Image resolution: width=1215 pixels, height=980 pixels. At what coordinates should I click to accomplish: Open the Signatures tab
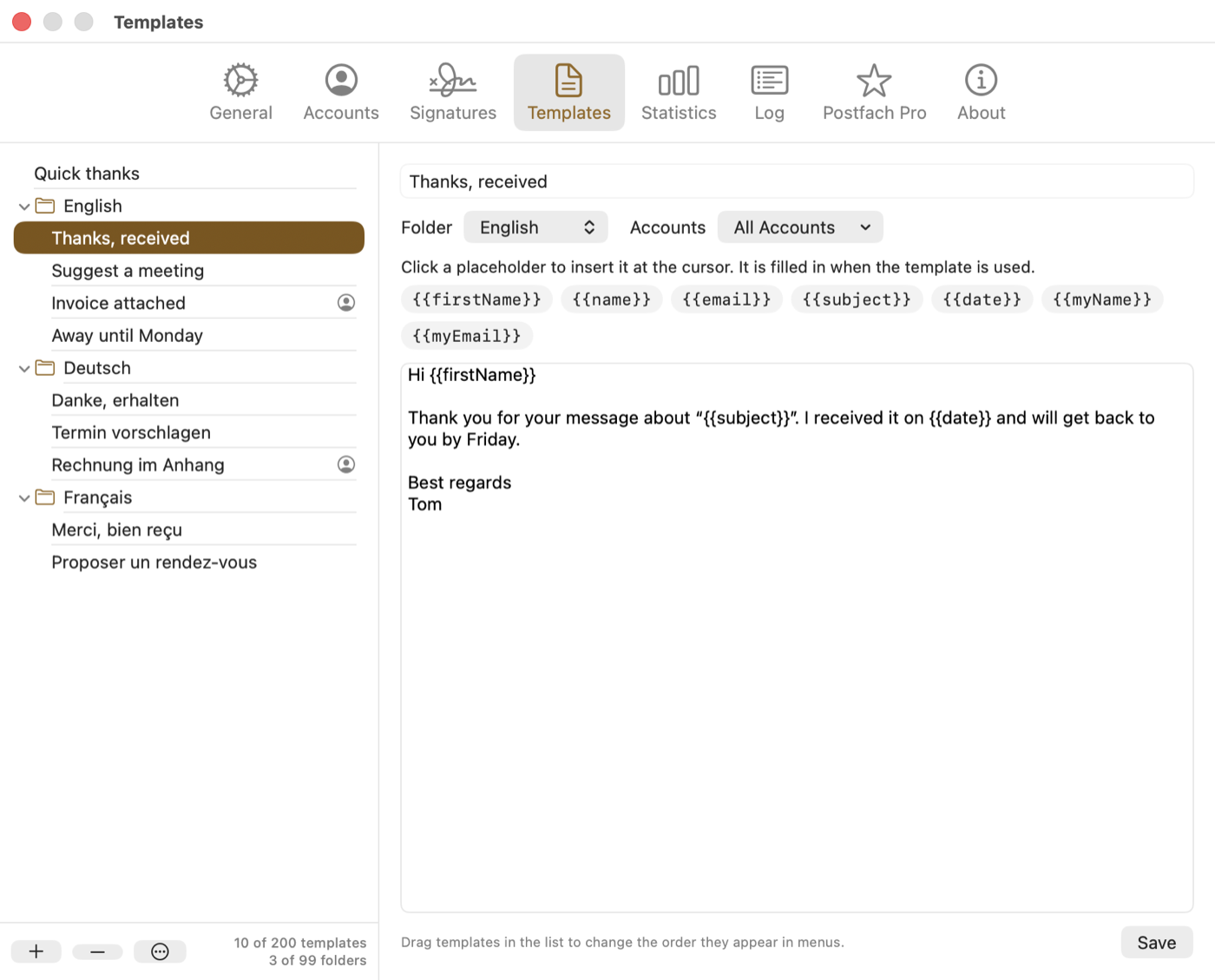(453, 92)
